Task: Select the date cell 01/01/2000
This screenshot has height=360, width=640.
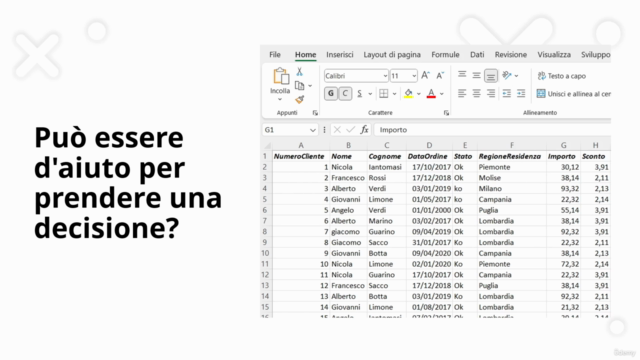Action: tap(429, 210)
